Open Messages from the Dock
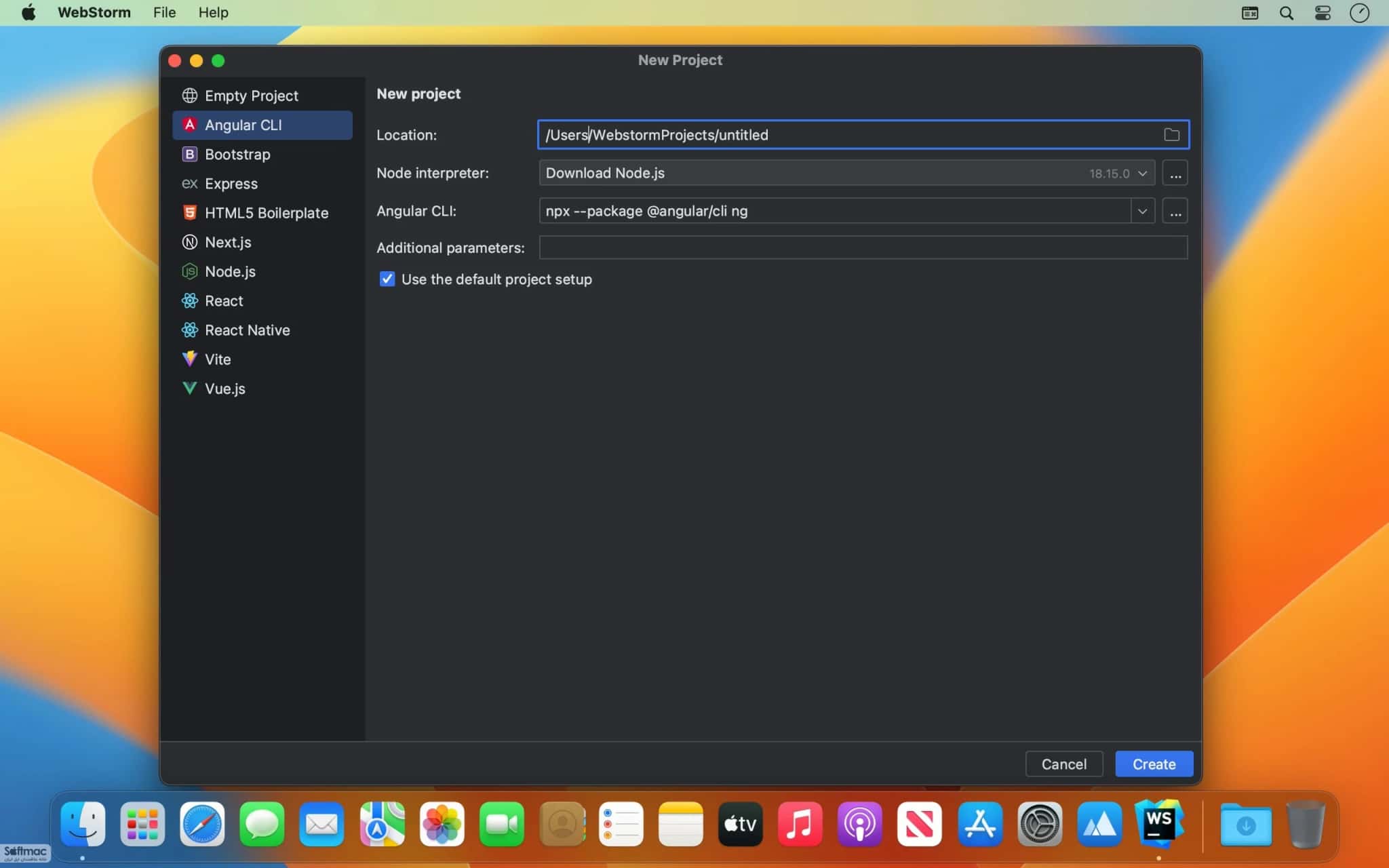This screenshot has width=1389, height=868. pyautogui.click(x=262, y=824)
